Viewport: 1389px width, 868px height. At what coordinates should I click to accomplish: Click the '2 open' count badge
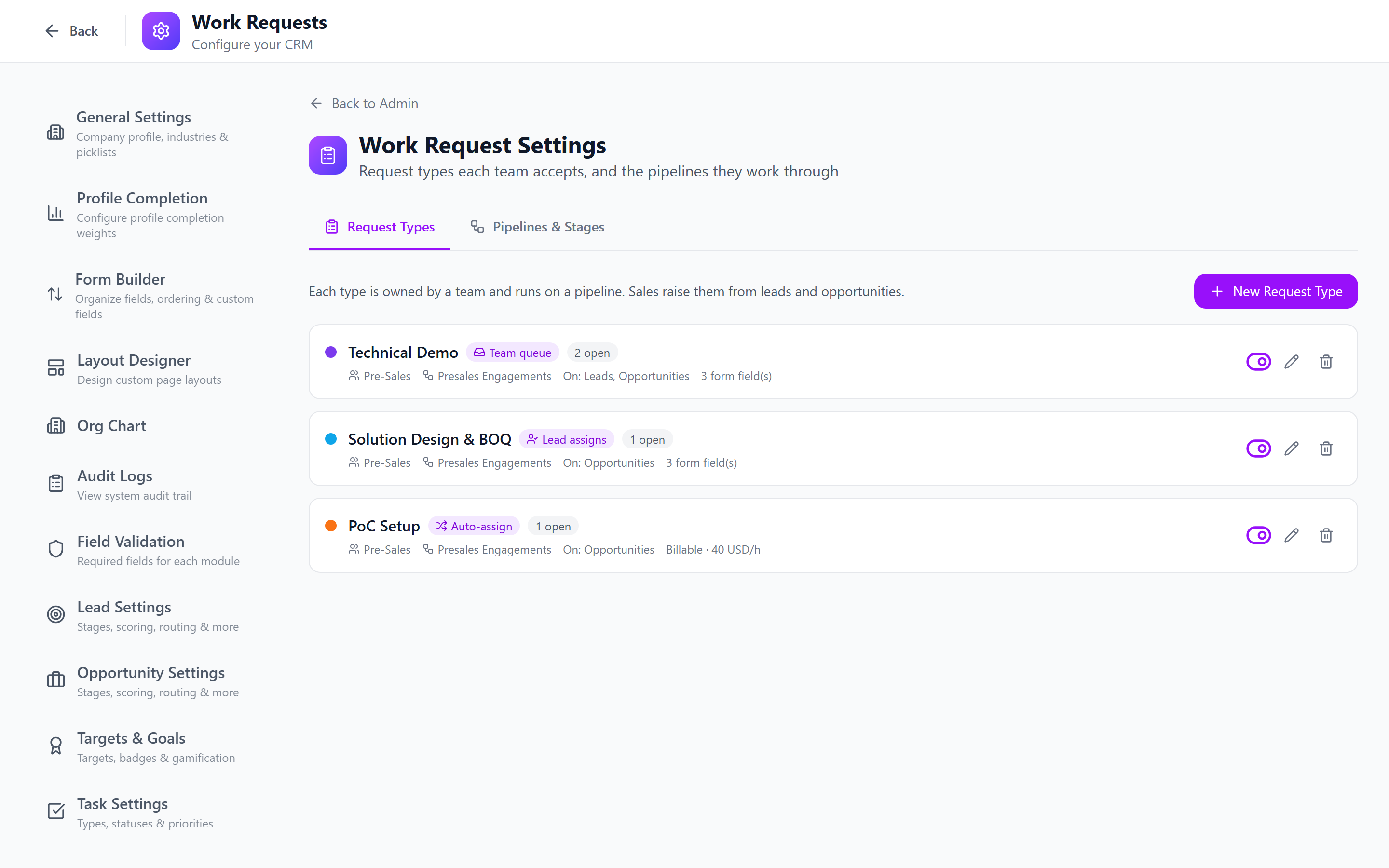coord(592,353)
